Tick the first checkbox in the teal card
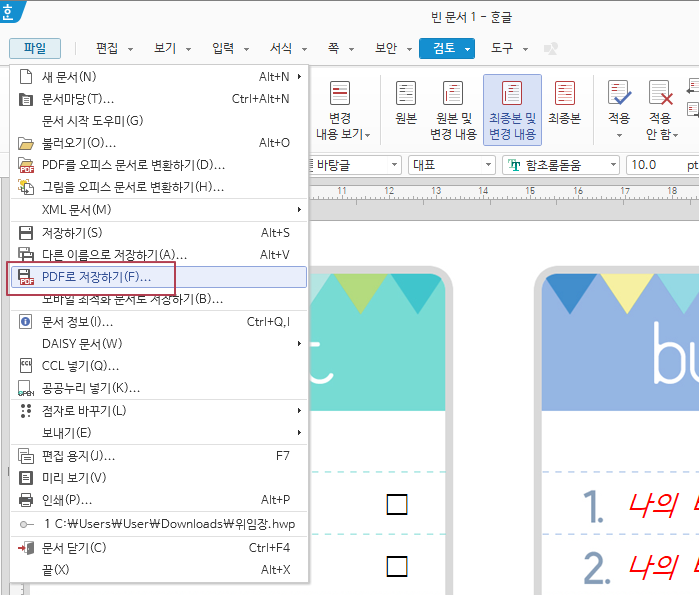 pyautogui.click(x=397, y=505)
